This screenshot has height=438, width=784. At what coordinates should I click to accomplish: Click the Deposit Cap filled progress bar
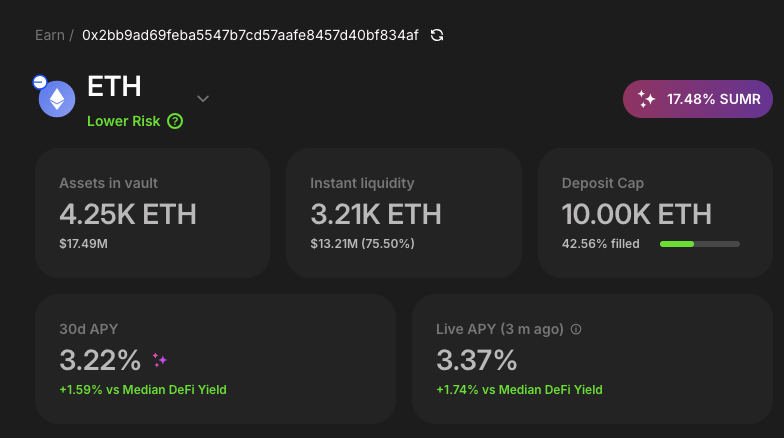(x=699, y=243)
